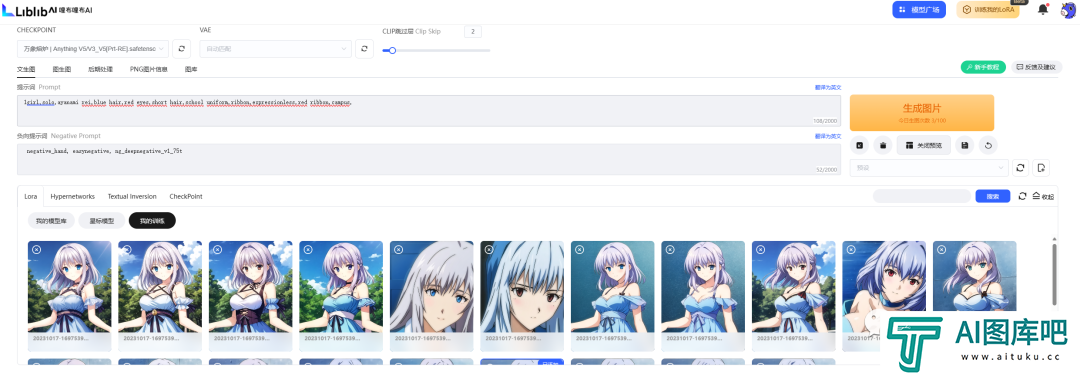Expand the 预设 preset dropdown

pos(929,168)
